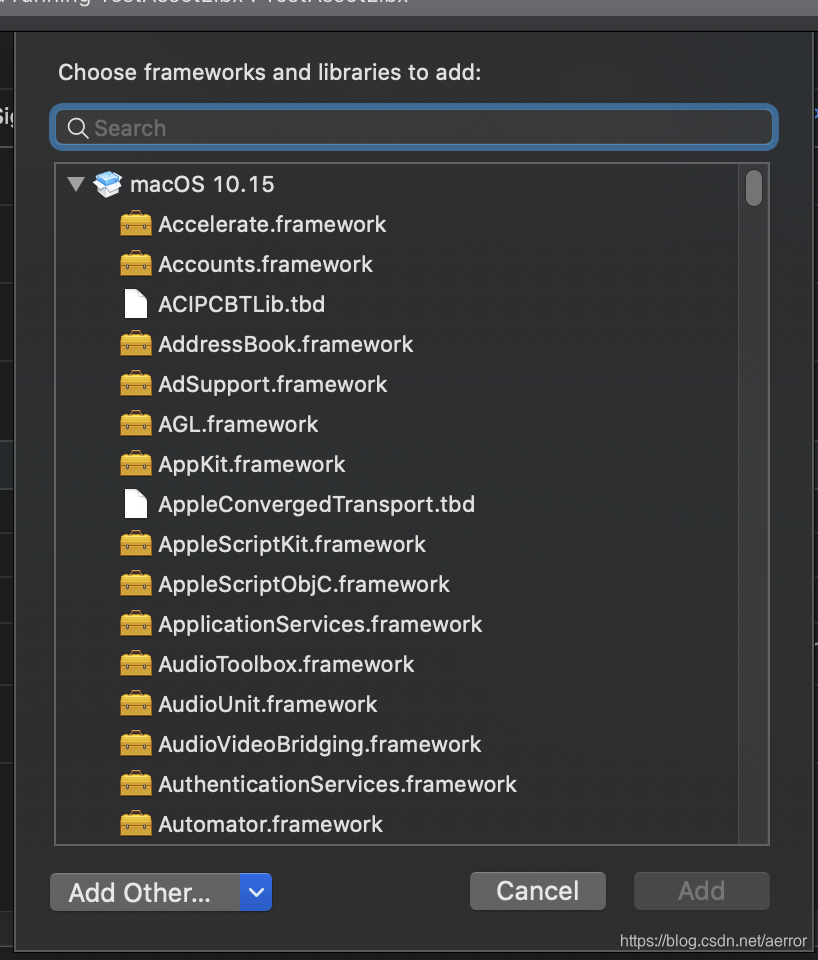Select ACIPCBTLib.tbd text
818x960 pixels.
[241, 304]
